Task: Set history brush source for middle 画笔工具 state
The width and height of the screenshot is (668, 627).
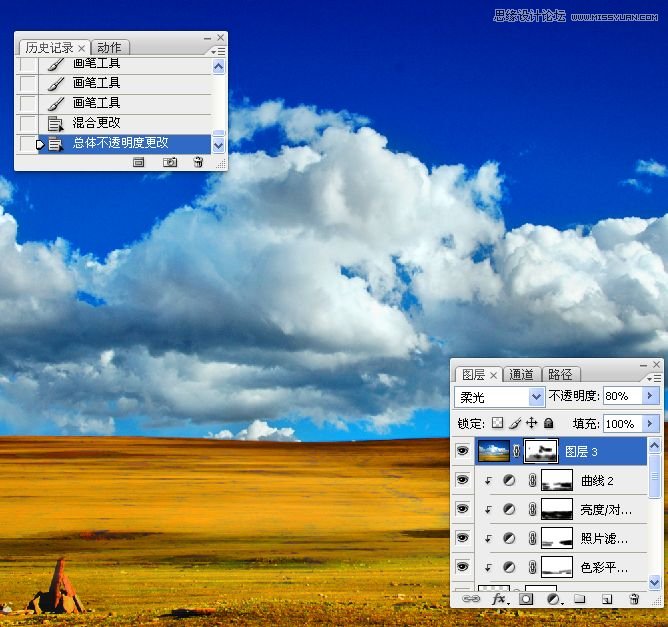Action: (x=28, y=83)
